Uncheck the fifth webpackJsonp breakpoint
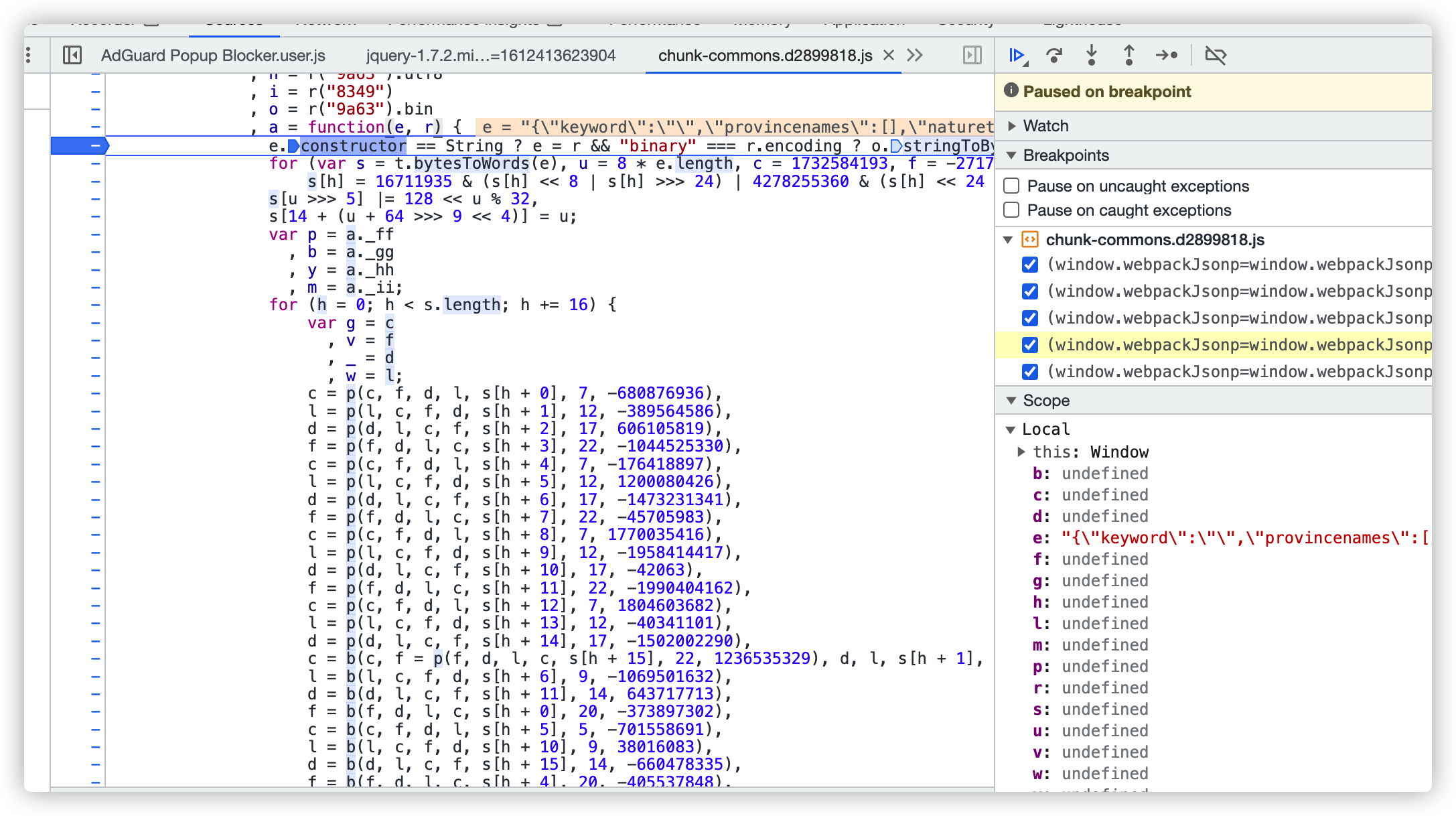 pos(1030,372)
